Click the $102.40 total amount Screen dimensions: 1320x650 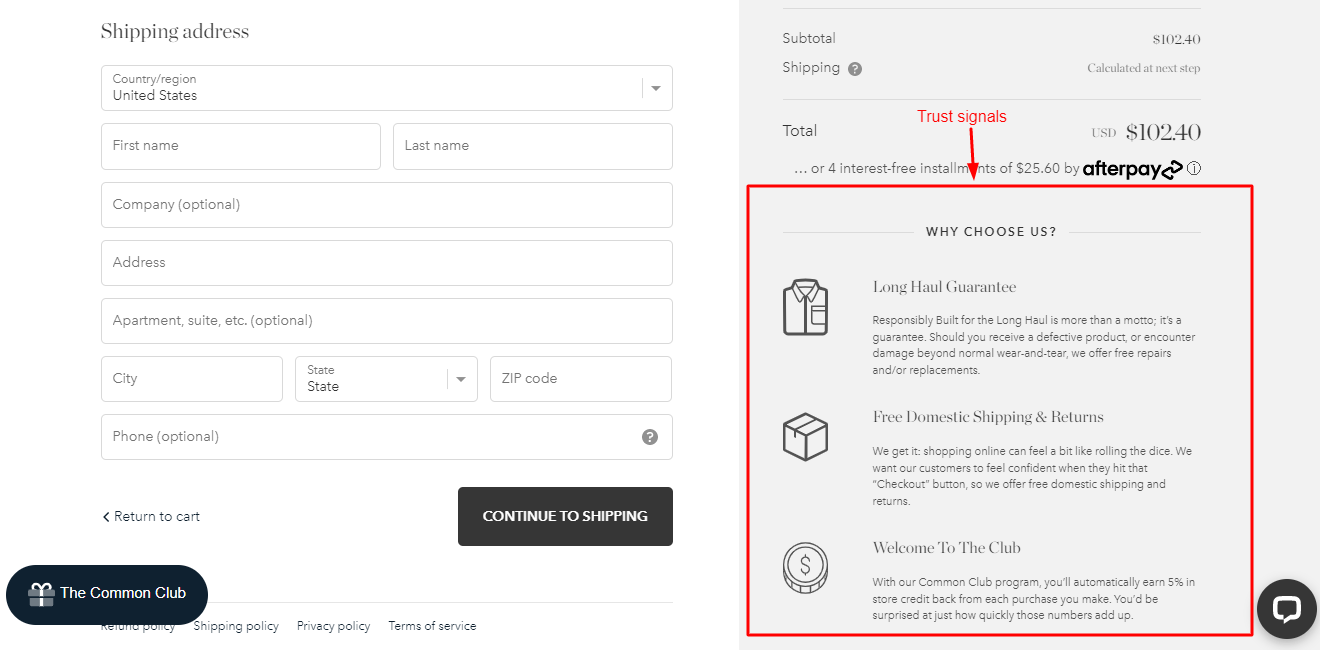[x=1163, y=132]
